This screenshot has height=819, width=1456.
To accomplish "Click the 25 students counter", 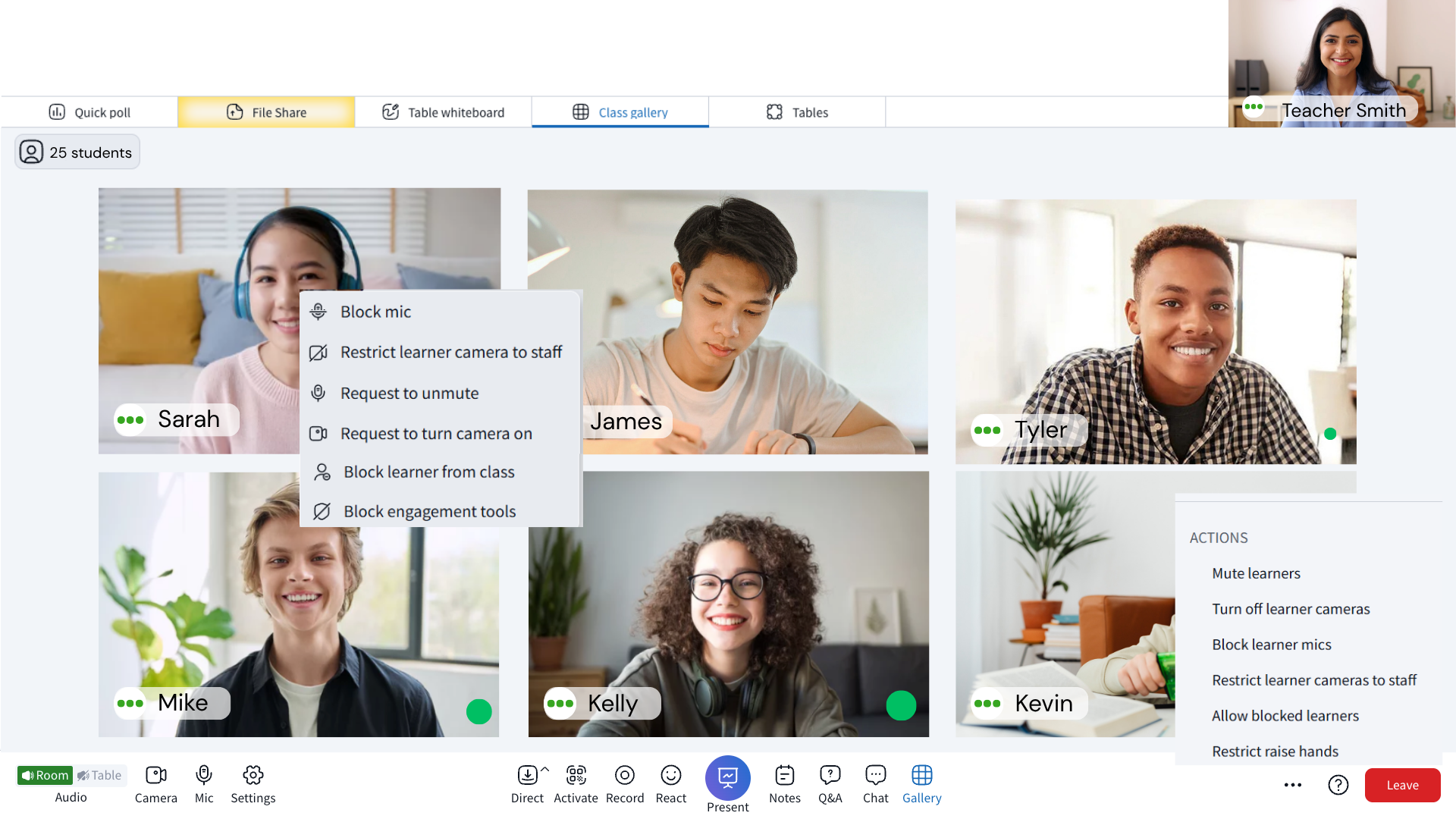I will coord(77,152).
